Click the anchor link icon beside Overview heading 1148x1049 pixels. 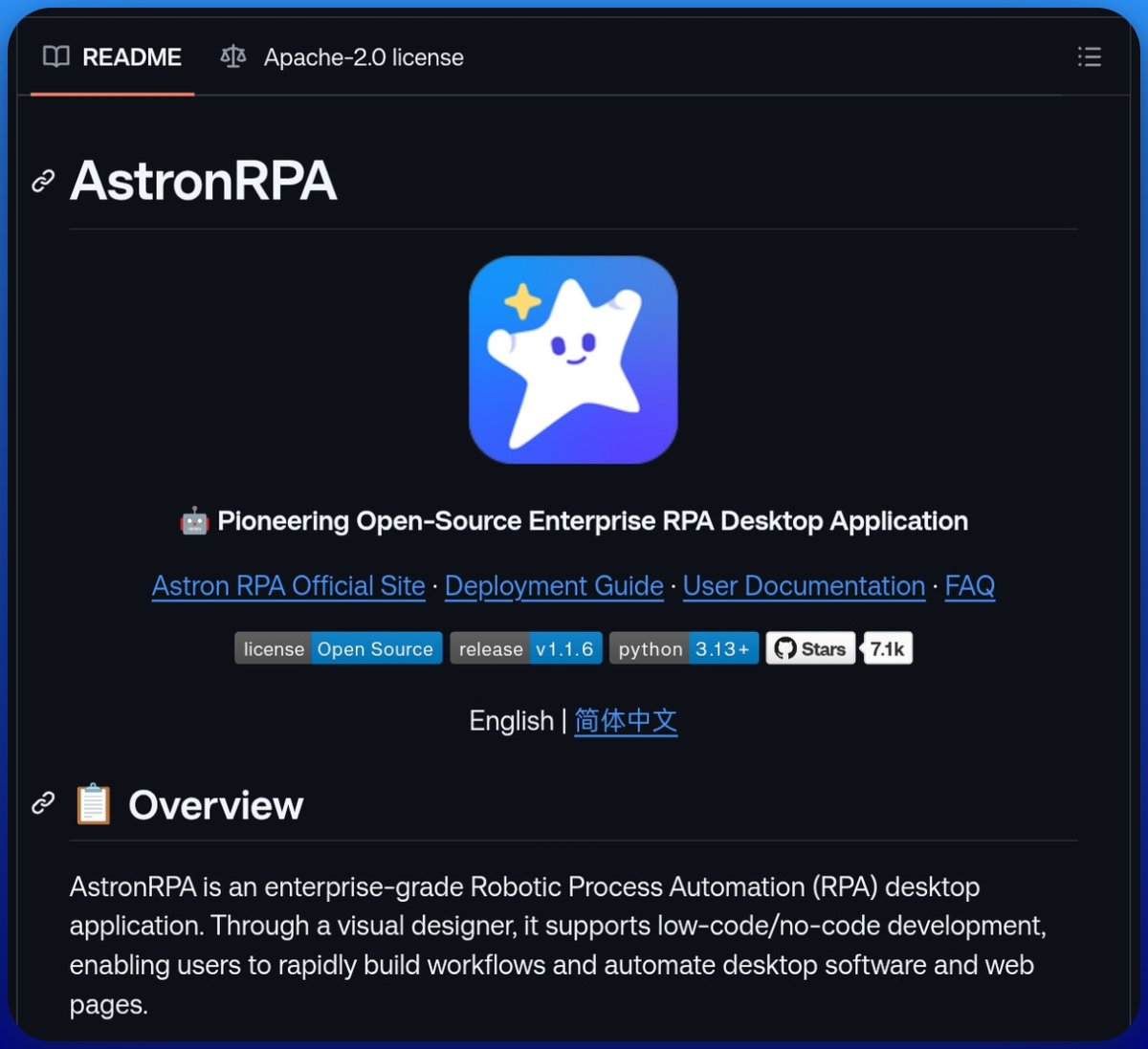tap(43, 803)
